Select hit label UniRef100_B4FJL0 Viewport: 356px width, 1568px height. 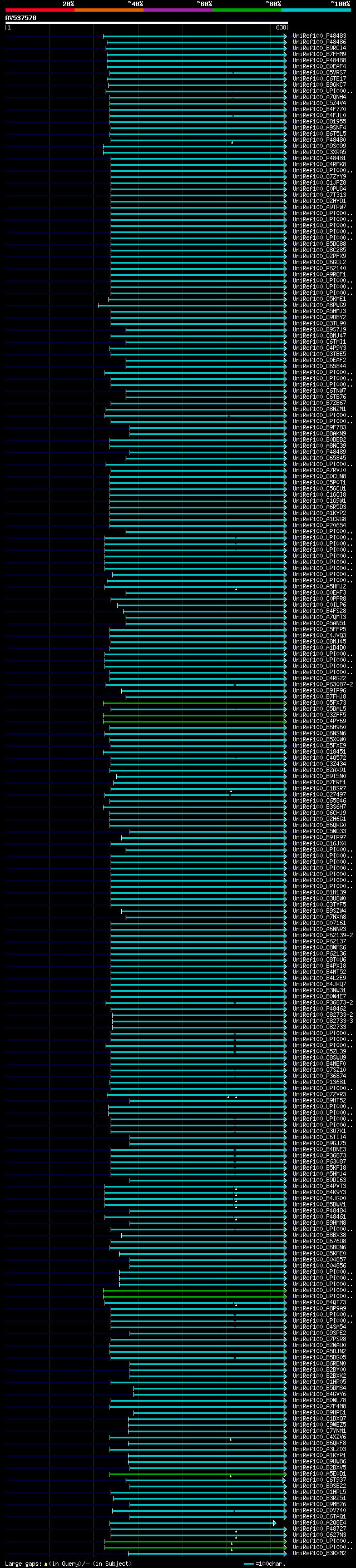pyautogui.click(x=319, y=115)
